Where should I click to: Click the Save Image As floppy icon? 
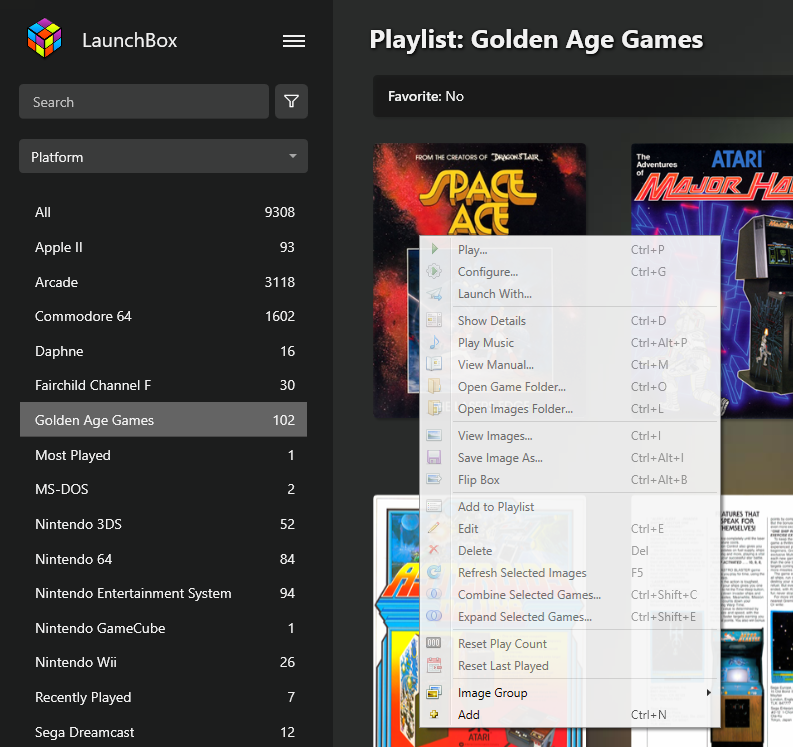coord(434,457)
